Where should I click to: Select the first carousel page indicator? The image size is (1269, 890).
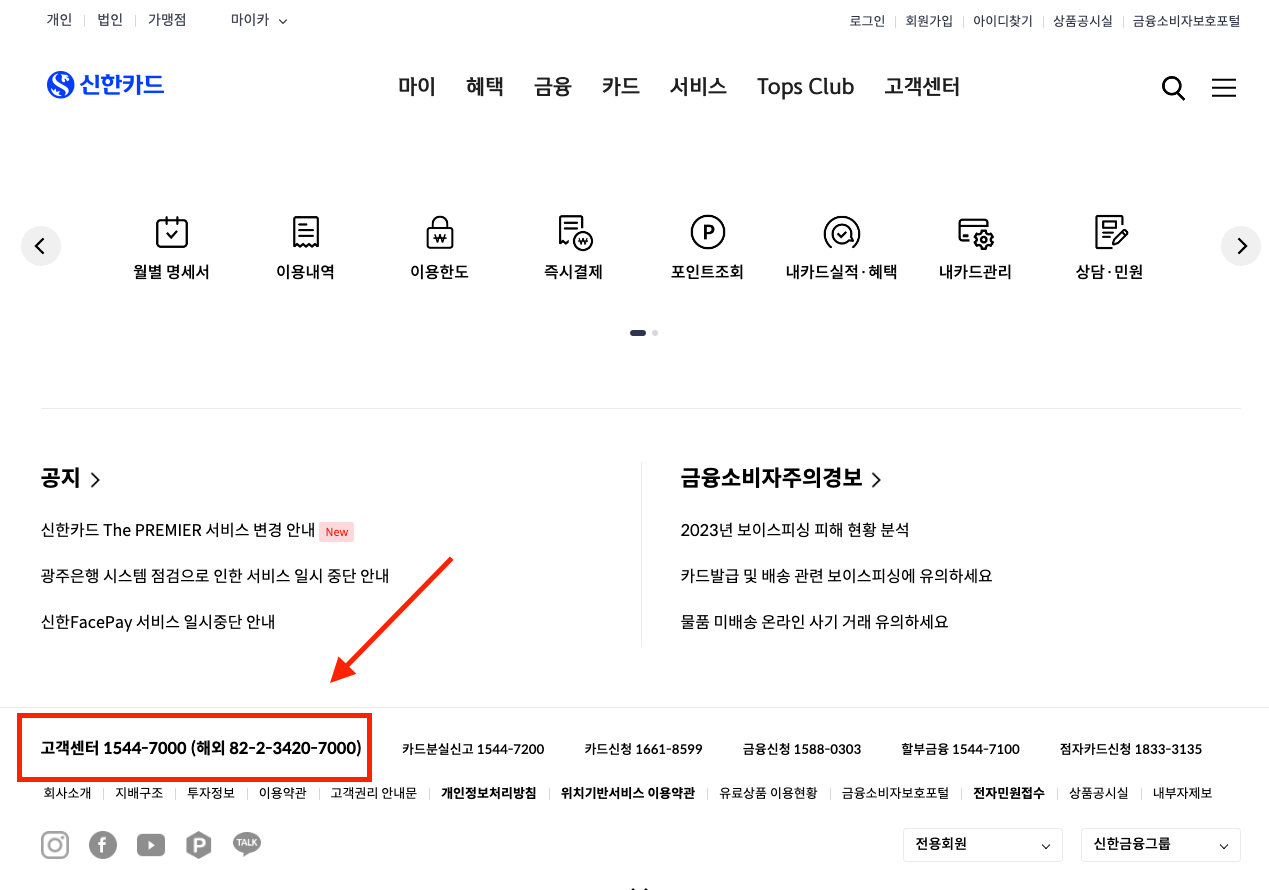coord(638,333)
